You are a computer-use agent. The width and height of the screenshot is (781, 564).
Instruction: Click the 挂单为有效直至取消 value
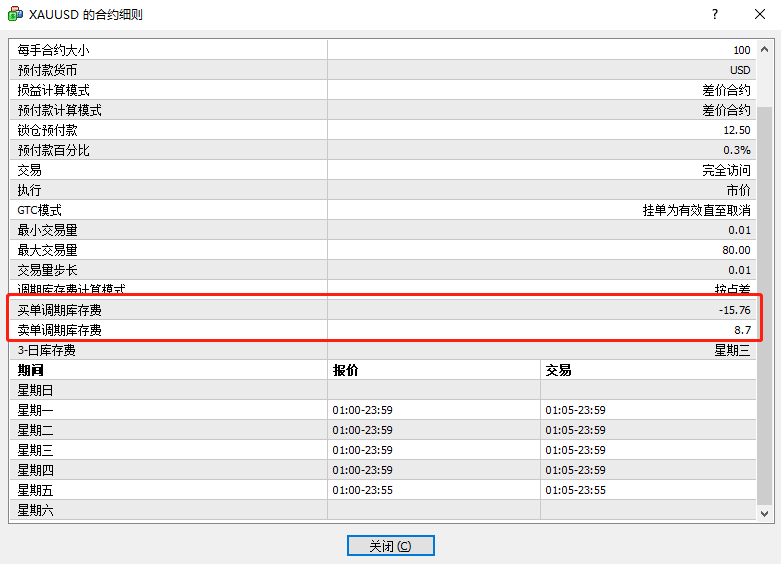click(x=696, y=210)
